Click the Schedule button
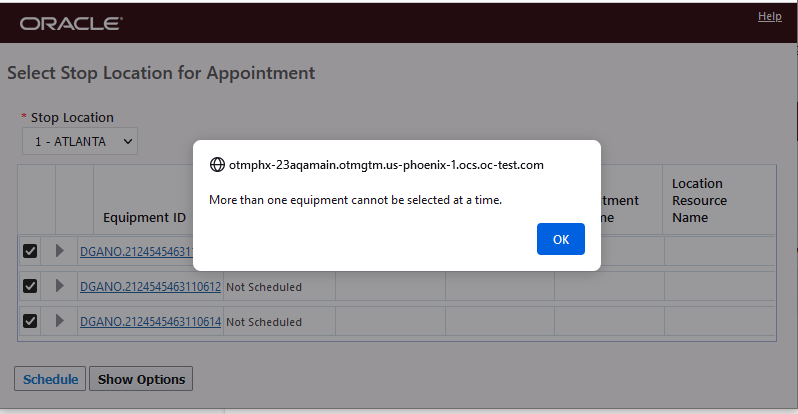 pyautogui.click(x=50, y=379)
